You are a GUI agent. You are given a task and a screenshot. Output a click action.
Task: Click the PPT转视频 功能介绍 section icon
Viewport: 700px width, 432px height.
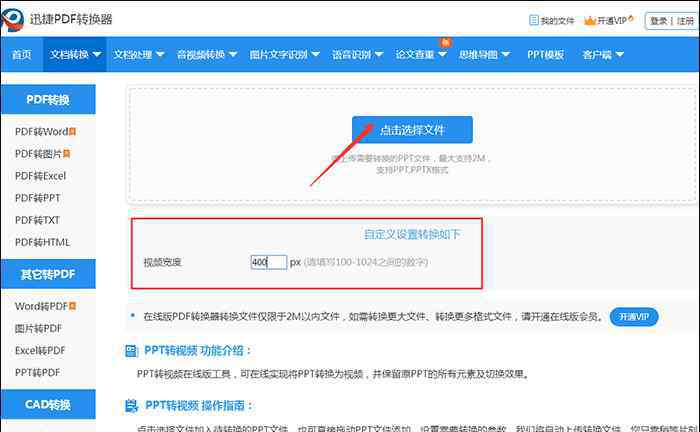pos(131,351)
